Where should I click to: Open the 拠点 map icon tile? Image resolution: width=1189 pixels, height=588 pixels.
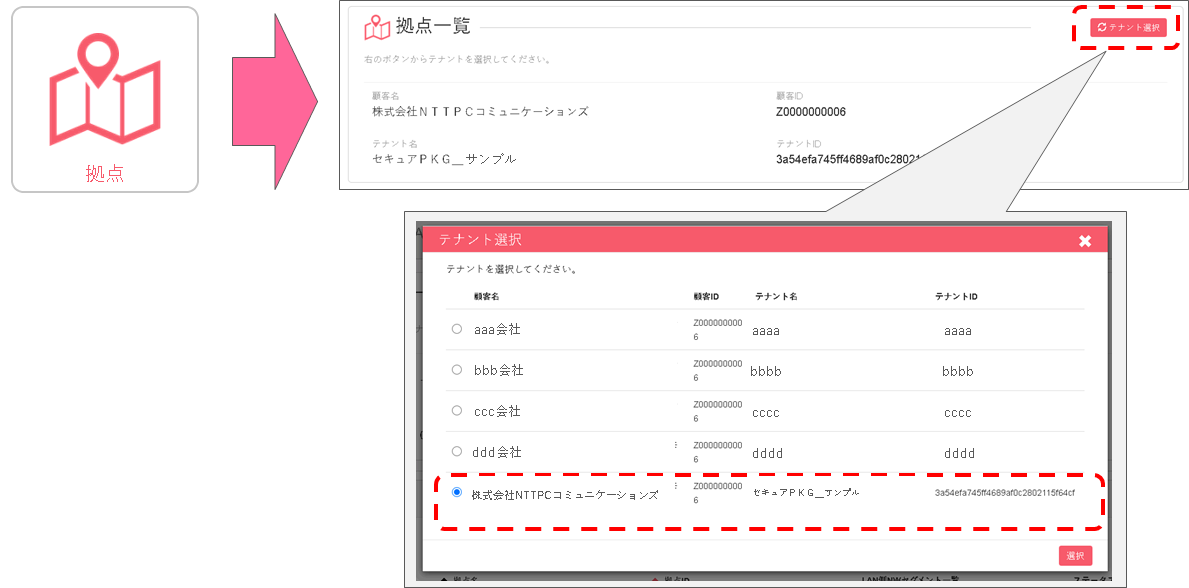point(105,99)
